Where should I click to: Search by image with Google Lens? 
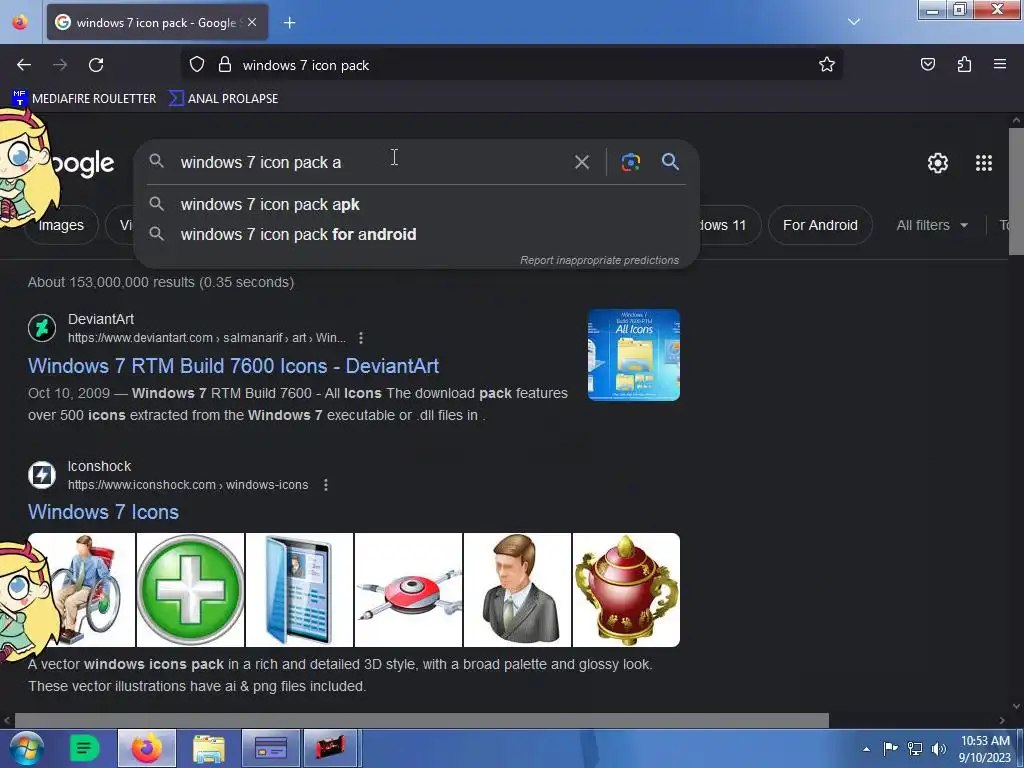click(630, 162)
